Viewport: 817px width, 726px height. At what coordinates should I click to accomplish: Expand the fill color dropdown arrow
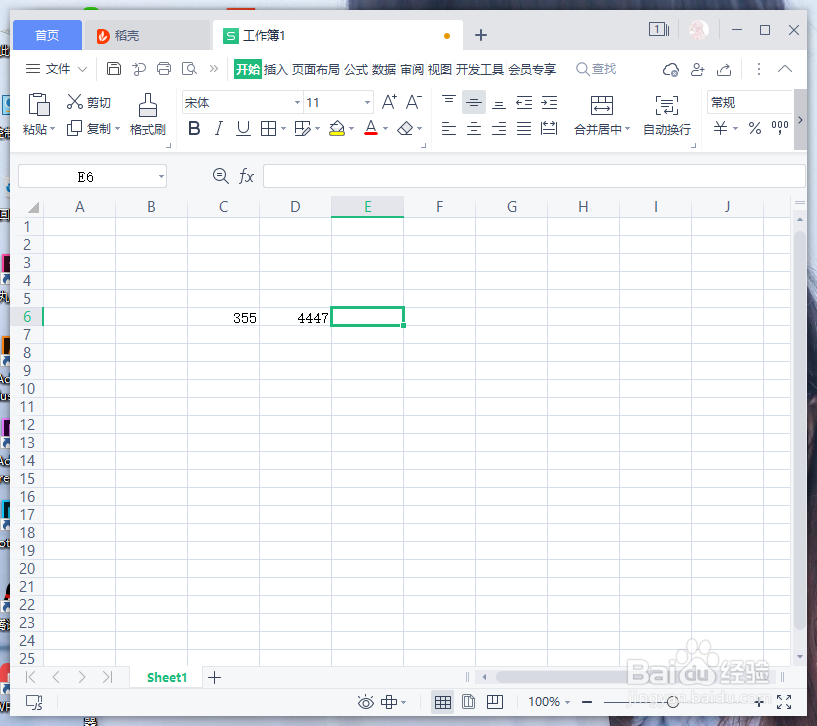coord(352,129)
